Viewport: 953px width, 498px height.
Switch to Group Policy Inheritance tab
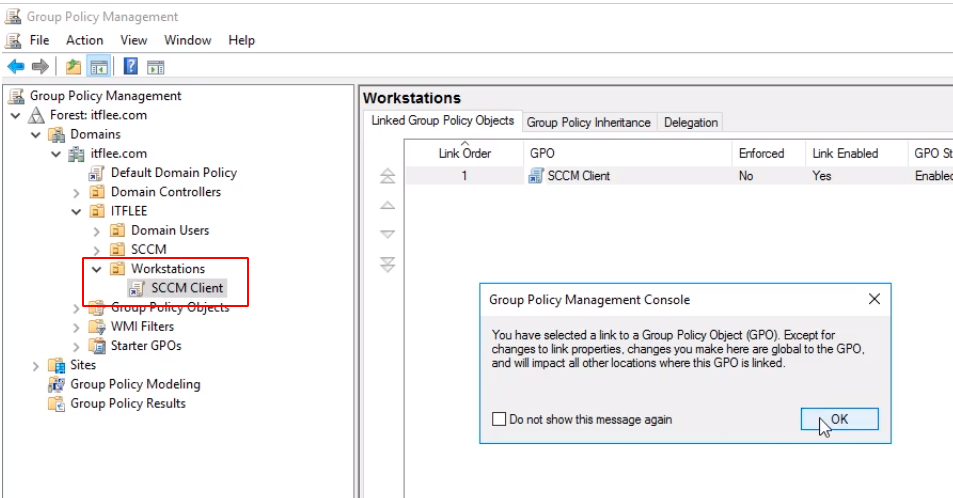tap(588, 122)
